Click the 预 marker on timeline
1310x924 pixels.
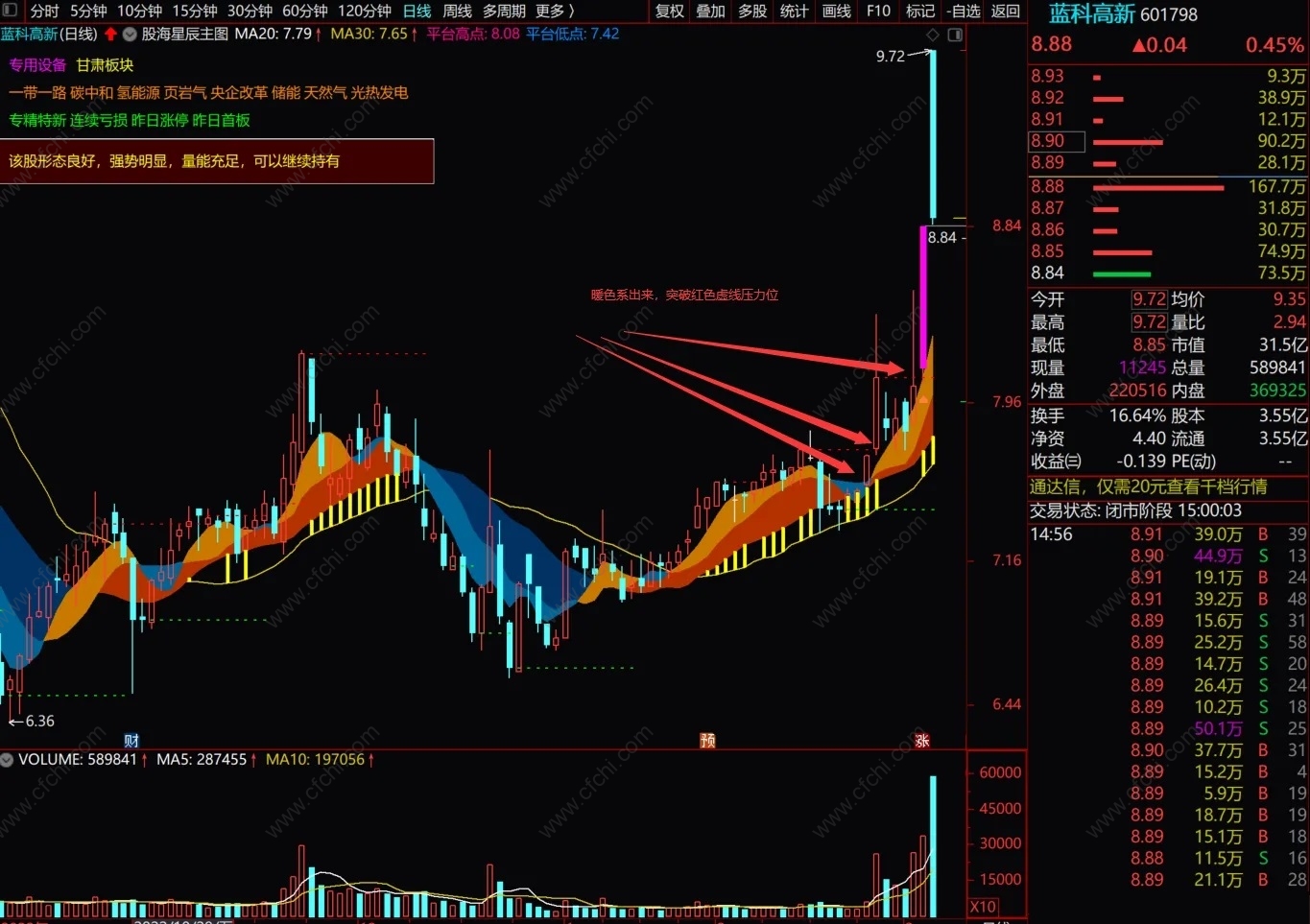(x=707, y=740)
